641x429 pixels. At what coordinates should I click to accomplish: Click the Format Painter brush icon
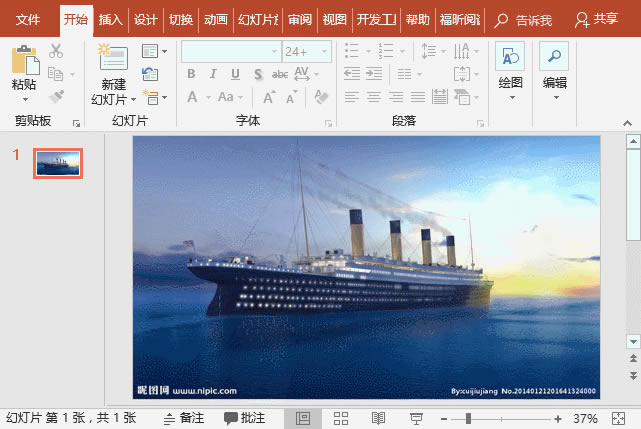56,97
